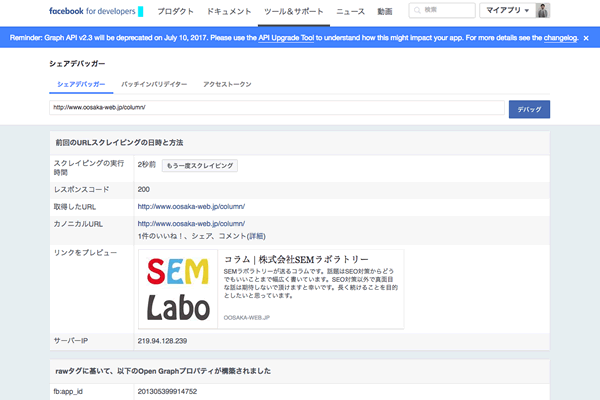Click the facebook for developers logo

96,11
